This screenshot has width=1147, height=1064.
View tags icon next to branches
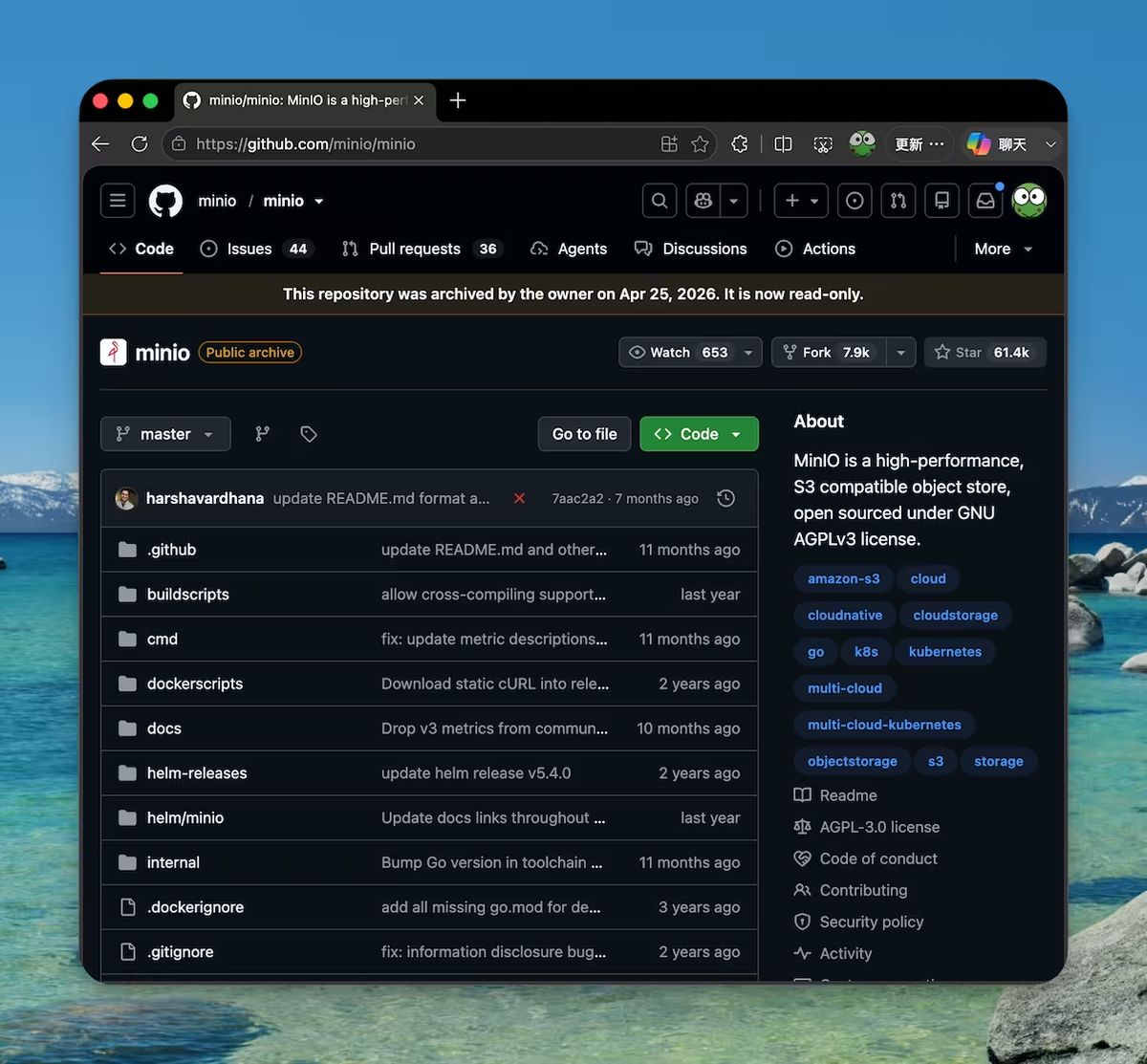tap(308, 434)
